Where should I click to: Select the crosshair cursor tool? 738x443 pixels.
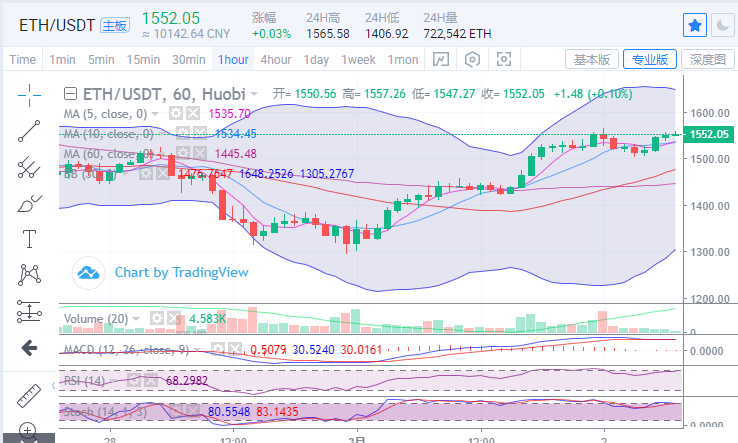pos(29,95)
